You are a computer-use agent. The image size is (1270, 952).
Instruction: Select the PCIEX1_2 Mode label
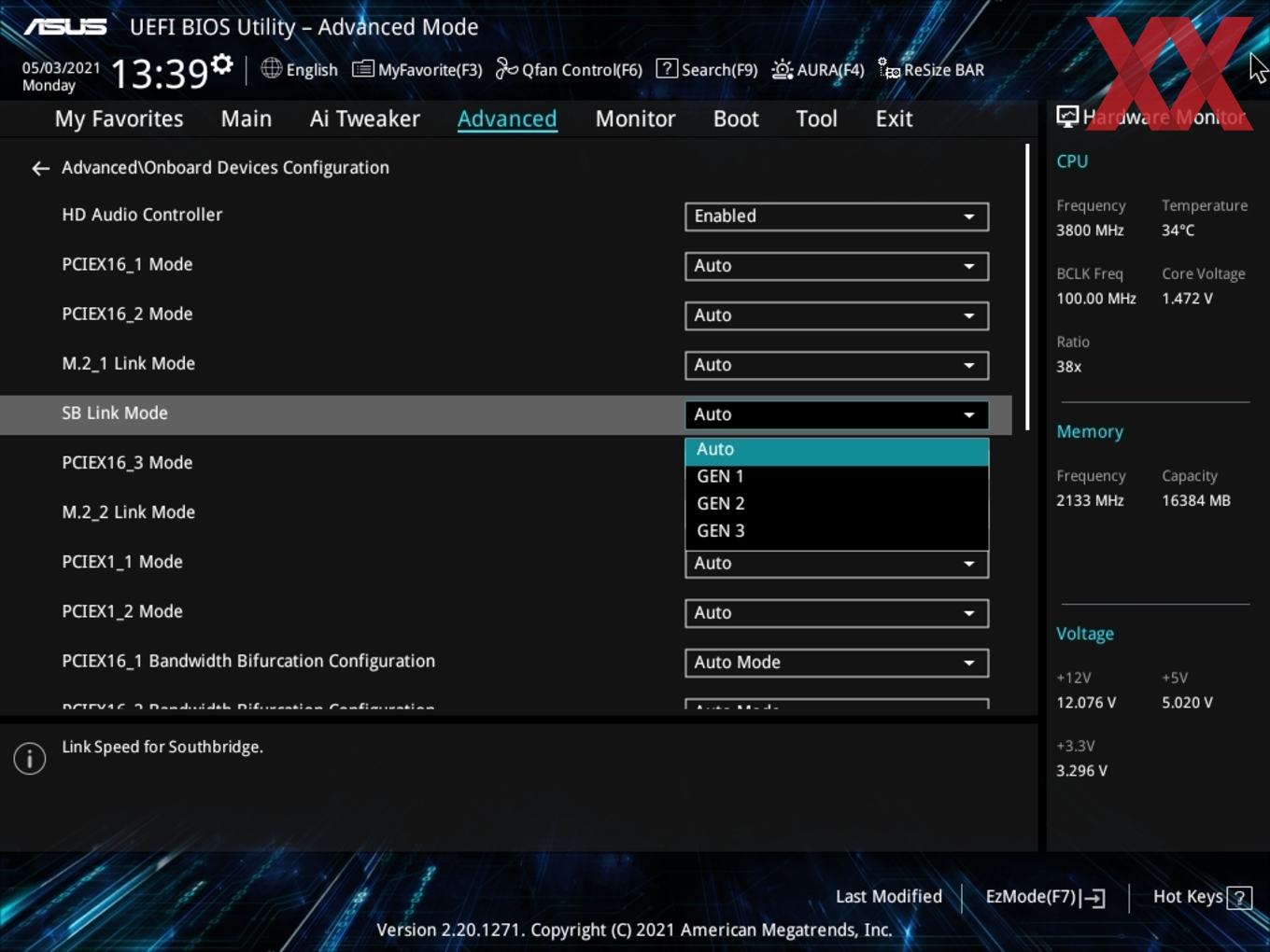coord(122,611)
